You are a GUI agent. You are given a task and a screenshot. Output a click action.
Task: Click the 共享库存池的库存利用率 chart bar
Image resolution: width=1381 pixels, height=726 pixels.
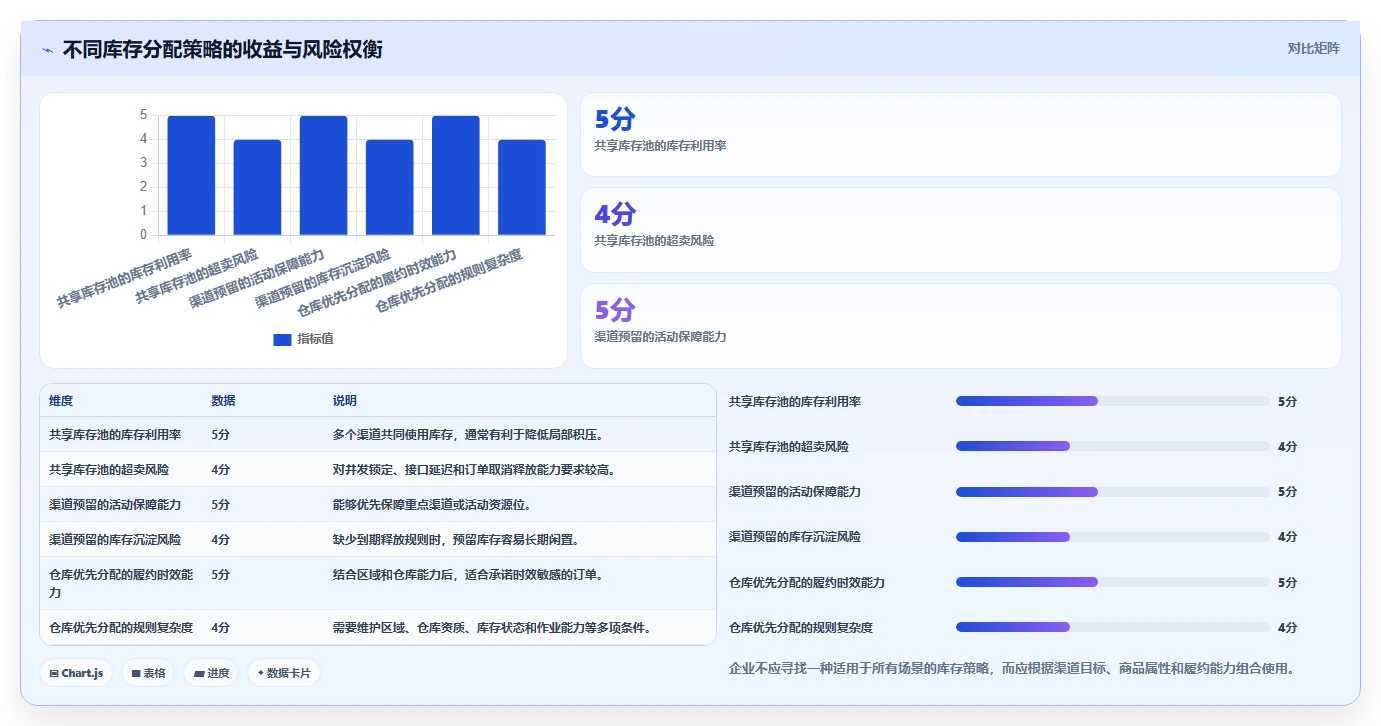point(191,175)
